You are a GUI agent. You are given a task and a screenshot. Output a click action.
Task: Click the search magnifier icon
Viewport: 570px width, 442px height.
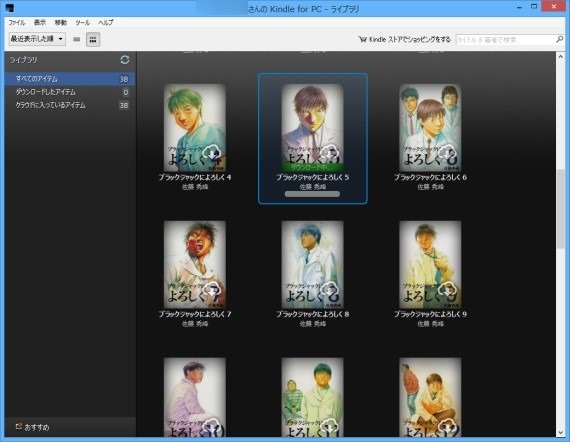(559, 39)
